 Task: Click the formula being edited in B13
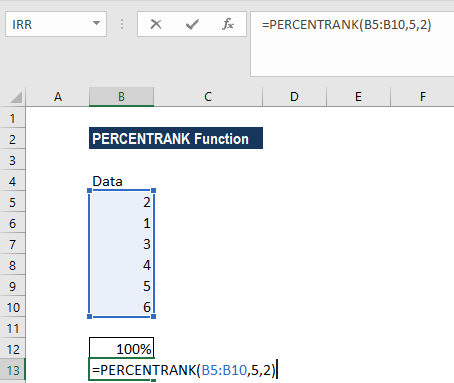pos(184,370)
